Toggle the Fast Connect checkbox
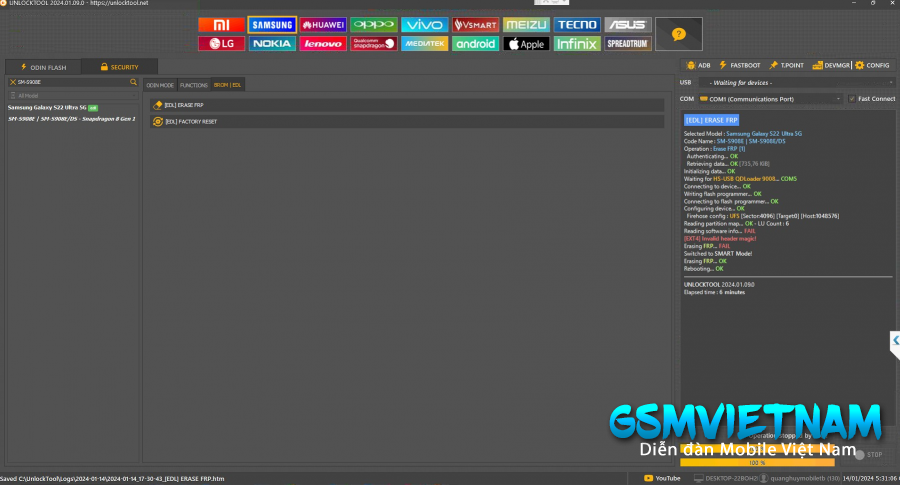The image size is (900, 485). click(x=852, y=99)
